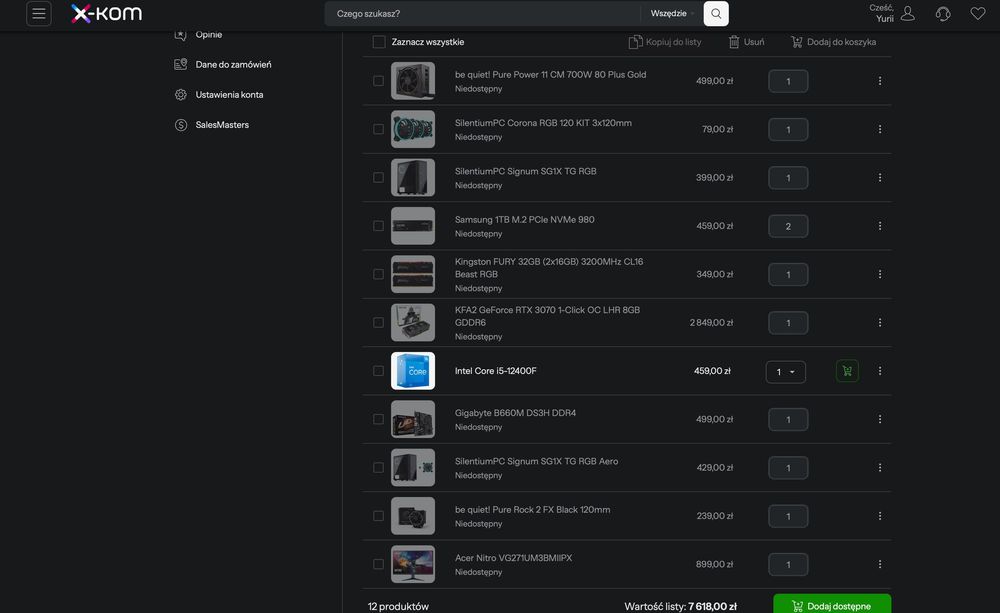Open options menu for KFA2 GeForce RTX 3070
1000x613 pixels.
[x=880, y=323]
